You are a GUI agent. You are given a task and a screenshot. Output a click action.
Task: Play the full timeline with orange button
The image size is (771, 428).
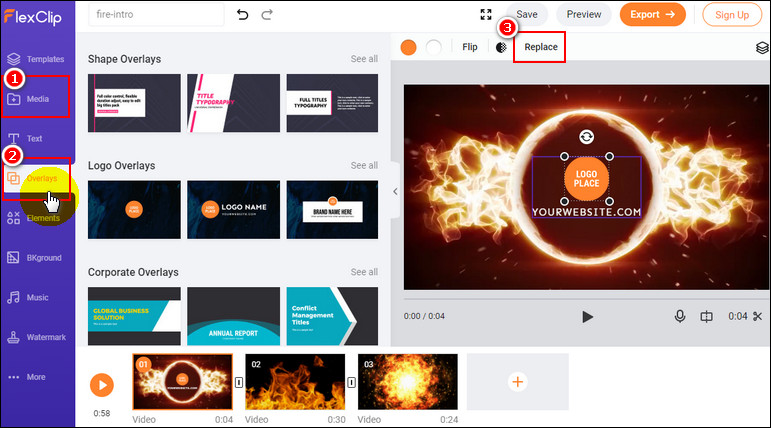102,385
